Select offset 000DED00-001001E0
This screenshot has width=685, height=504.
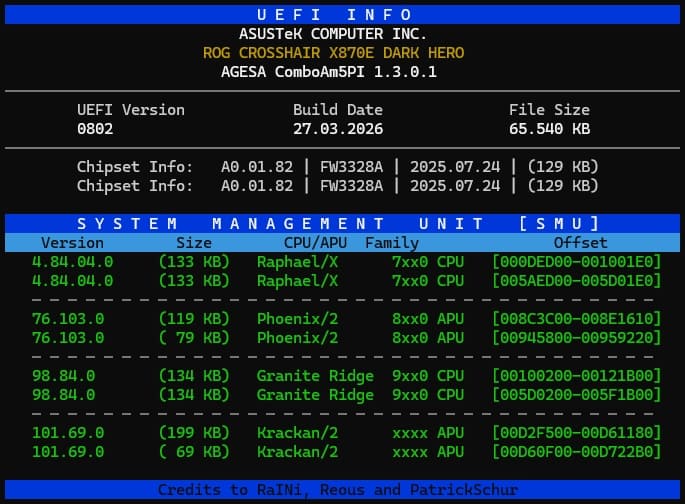[577, 262]
